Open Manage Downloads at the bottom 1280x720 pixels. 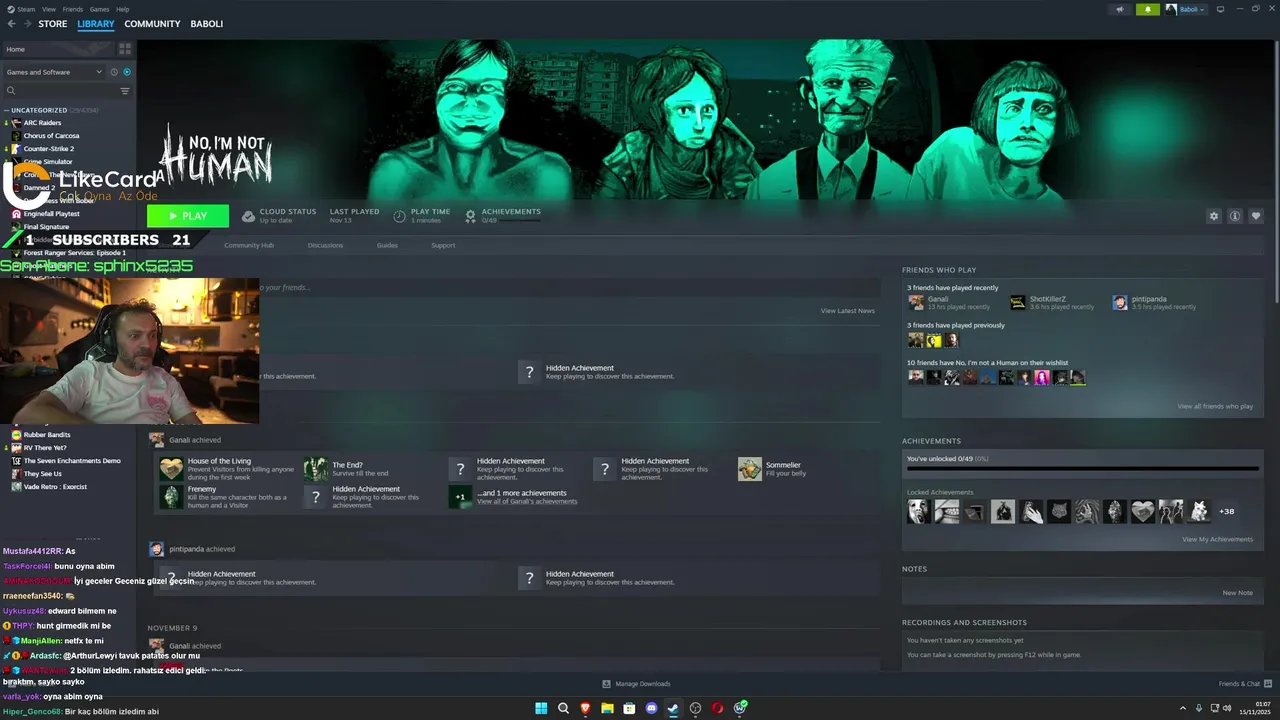(x=637, y=684)
